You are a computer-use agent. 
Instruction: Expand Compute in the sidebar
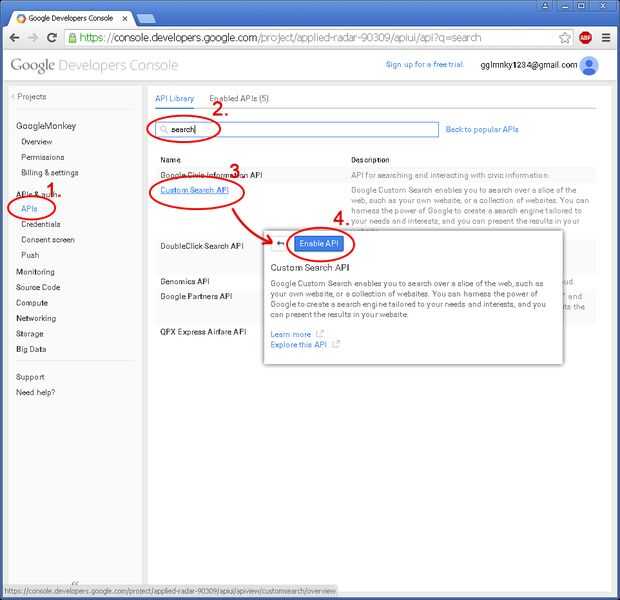(x=32, y=303)
